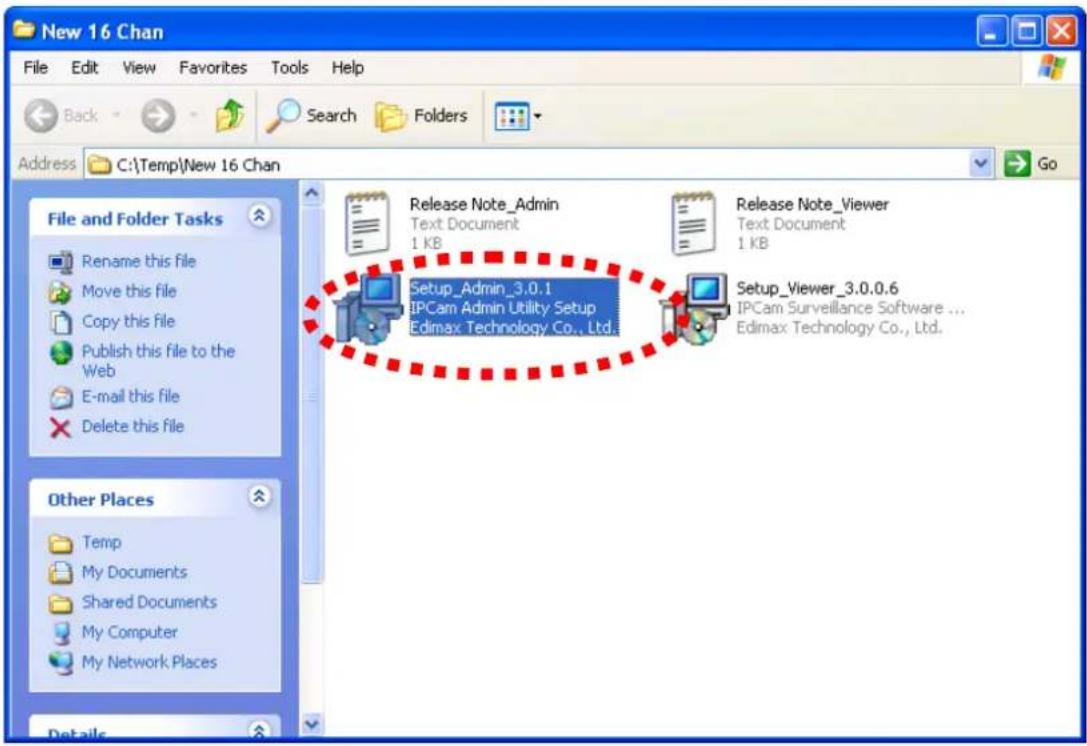
Task: Click Copy this file link
Action: (x=128, y=322)
